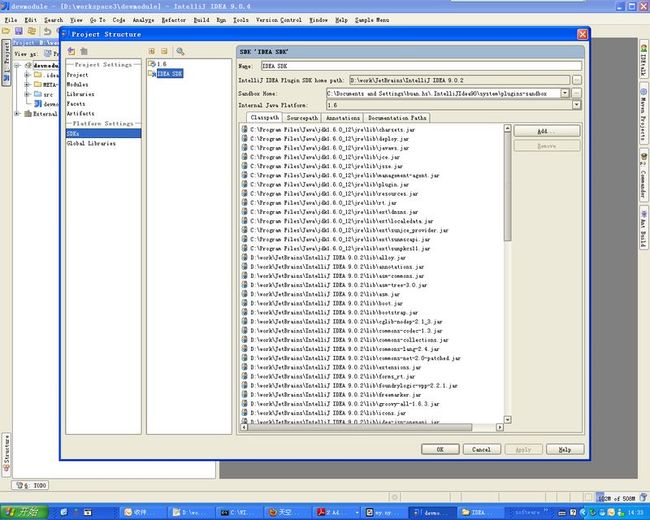Open the Project tool window side tab
The image size is (650, 520).
[6, 62]
